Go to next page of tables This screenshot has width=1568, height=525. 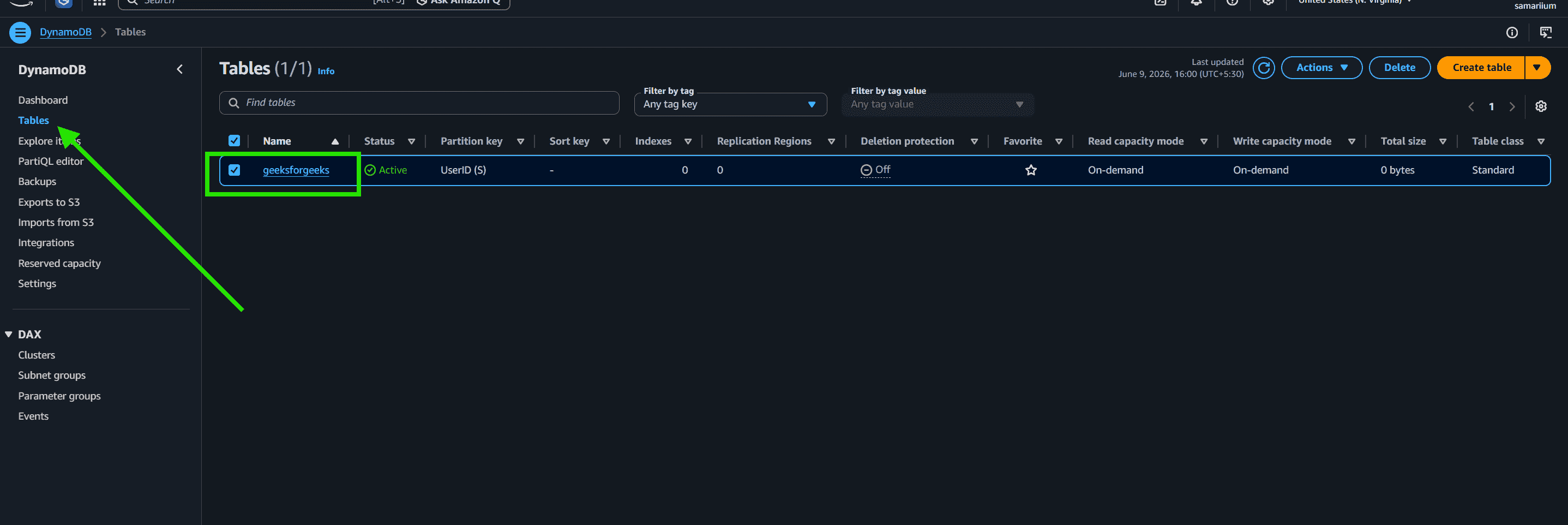coord(1512,106)
